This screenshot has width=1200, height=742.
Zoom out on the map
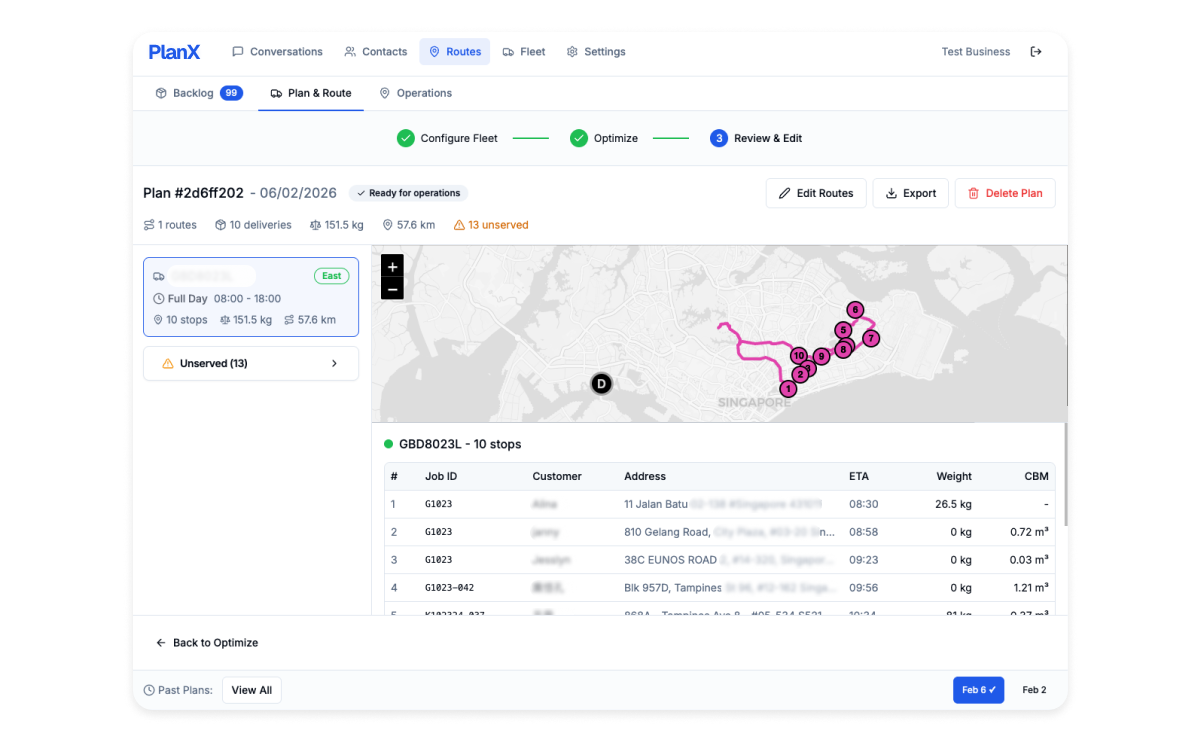coord(393,289)
